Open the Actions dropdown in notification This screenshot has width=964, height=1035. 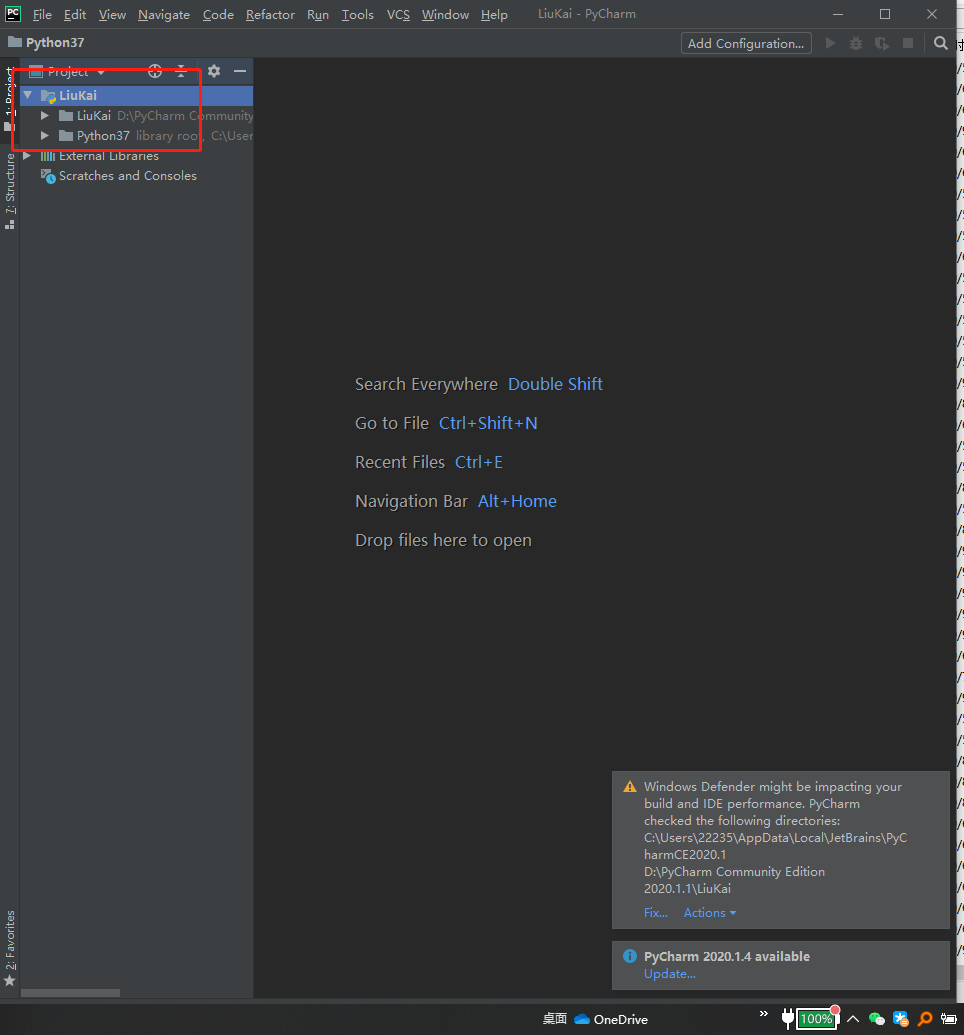point(710,913)
